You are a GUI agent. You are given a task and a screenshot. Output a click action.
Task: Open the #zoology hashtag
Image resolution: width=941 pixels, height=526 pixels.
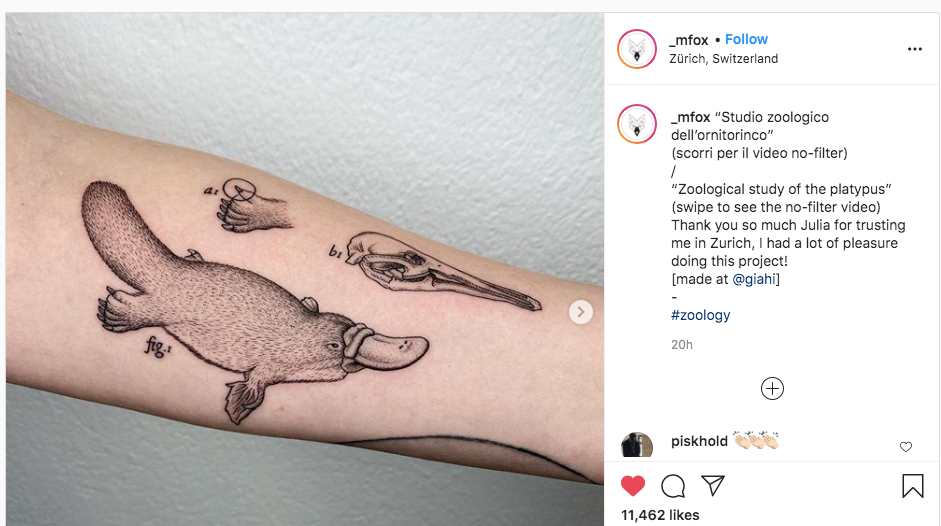(x=700, y=315)
